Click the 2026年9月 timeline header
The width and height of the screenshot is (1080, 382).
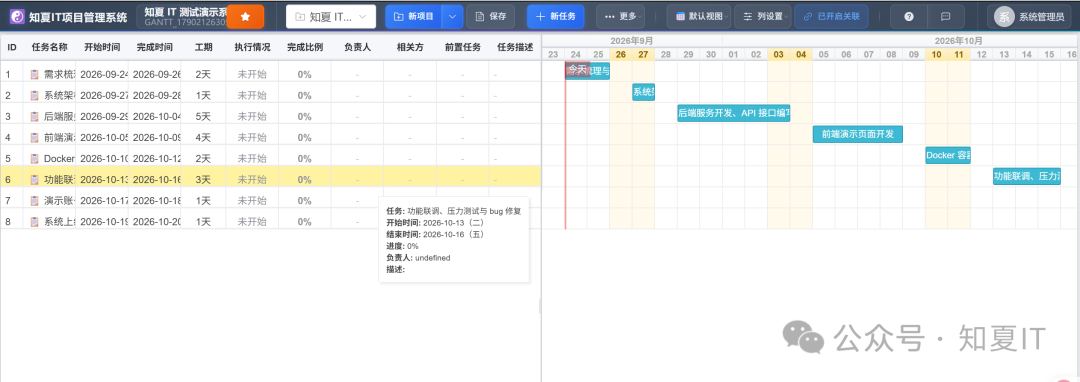point(632,41)
